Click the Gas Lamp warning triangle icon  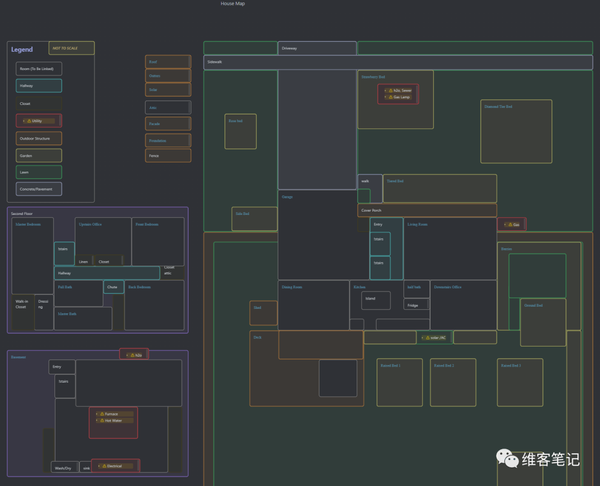(391, 97)
